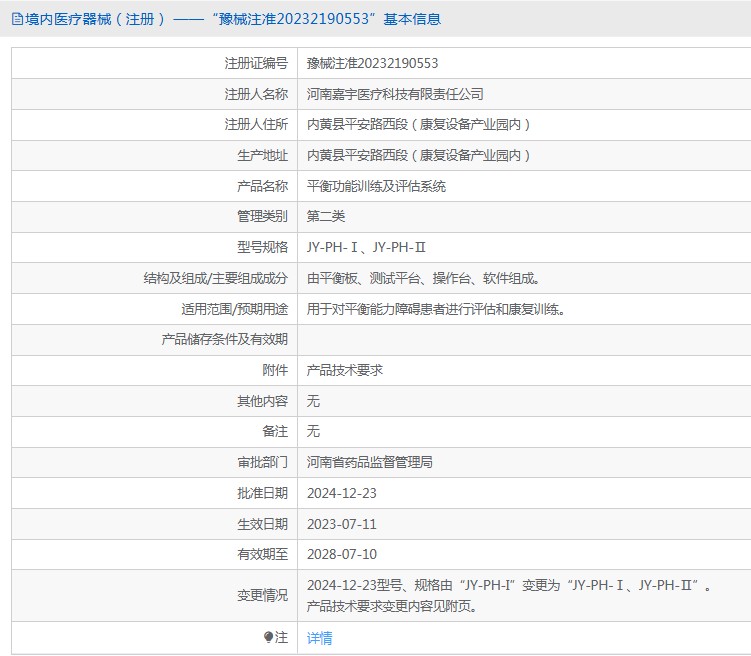
Task: Select the registrant name 河南嘉宇医疗科技有限责任公司
Action: (x=394, y=94)
